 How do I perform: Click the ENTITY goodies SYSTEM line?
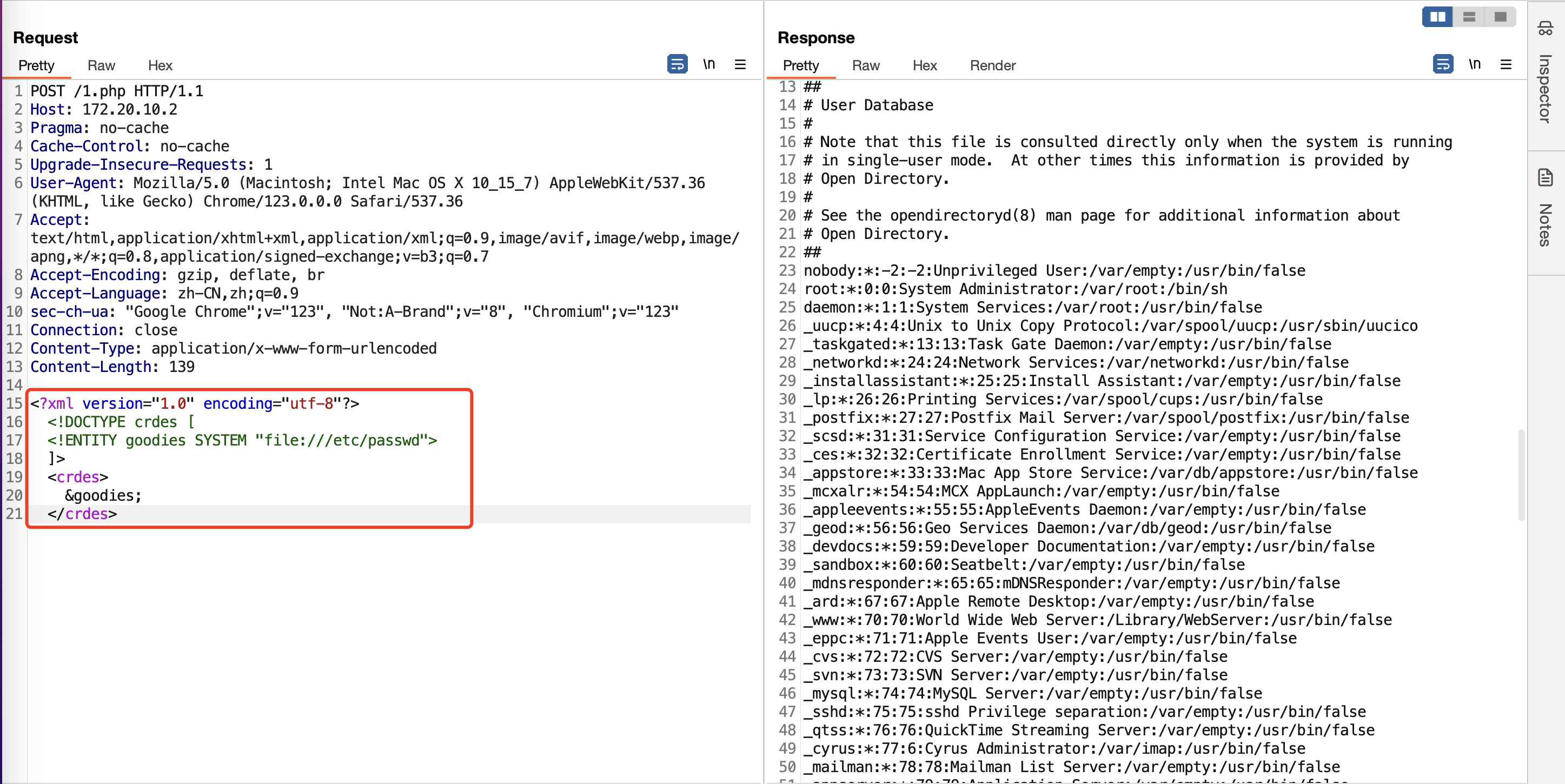[242, 440]
